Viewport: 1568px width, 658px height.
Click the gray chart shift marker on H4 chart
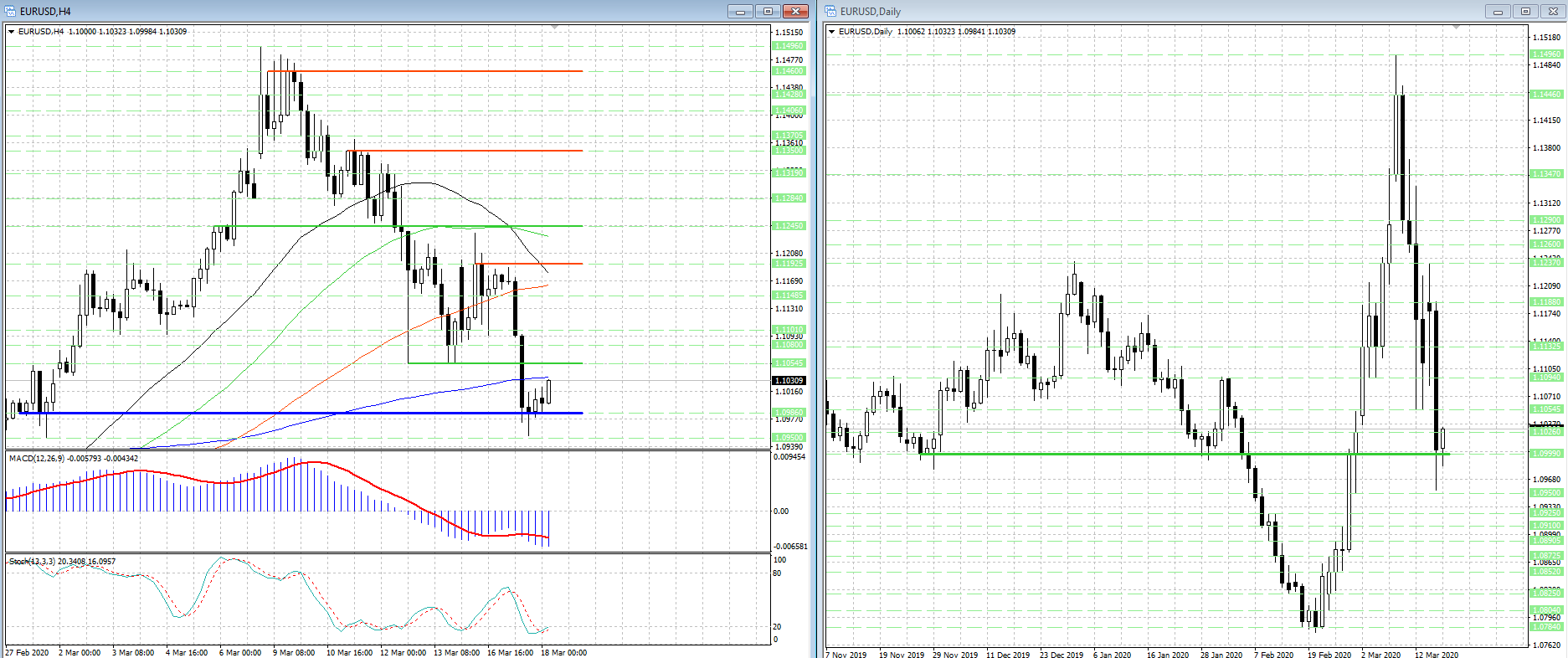(554, 28)
